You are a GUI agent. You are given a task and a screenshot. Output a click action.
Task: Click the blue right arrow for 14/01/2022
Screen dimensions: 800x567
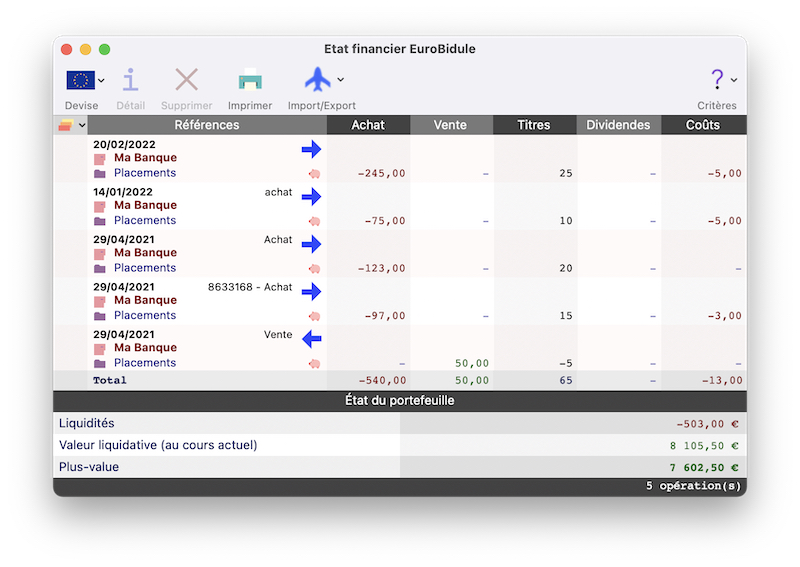point(311,196)
